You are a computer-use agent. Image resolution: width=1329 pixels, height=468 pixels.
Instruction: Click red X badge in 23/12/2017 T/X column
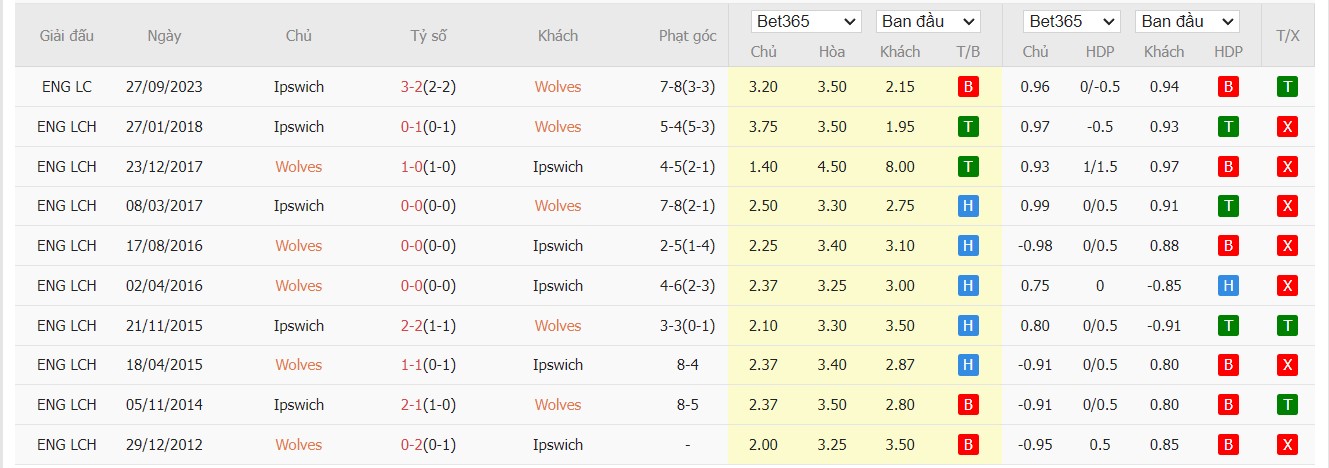[x=1288, y=166]
